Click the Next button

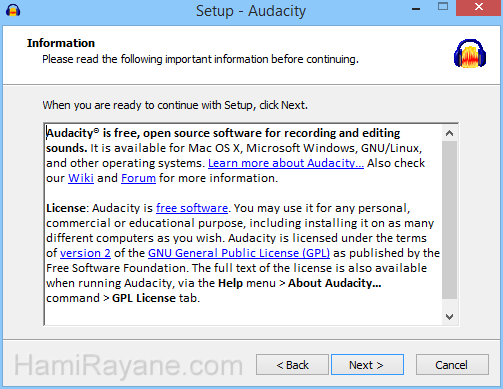pos(367,365)
